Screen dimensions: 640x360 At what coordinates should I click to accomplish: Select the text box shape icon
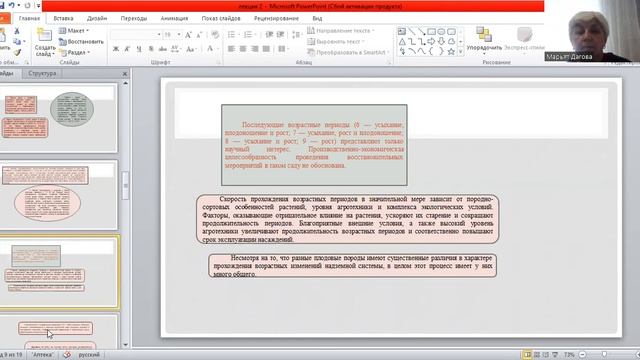tap(402, 31)
